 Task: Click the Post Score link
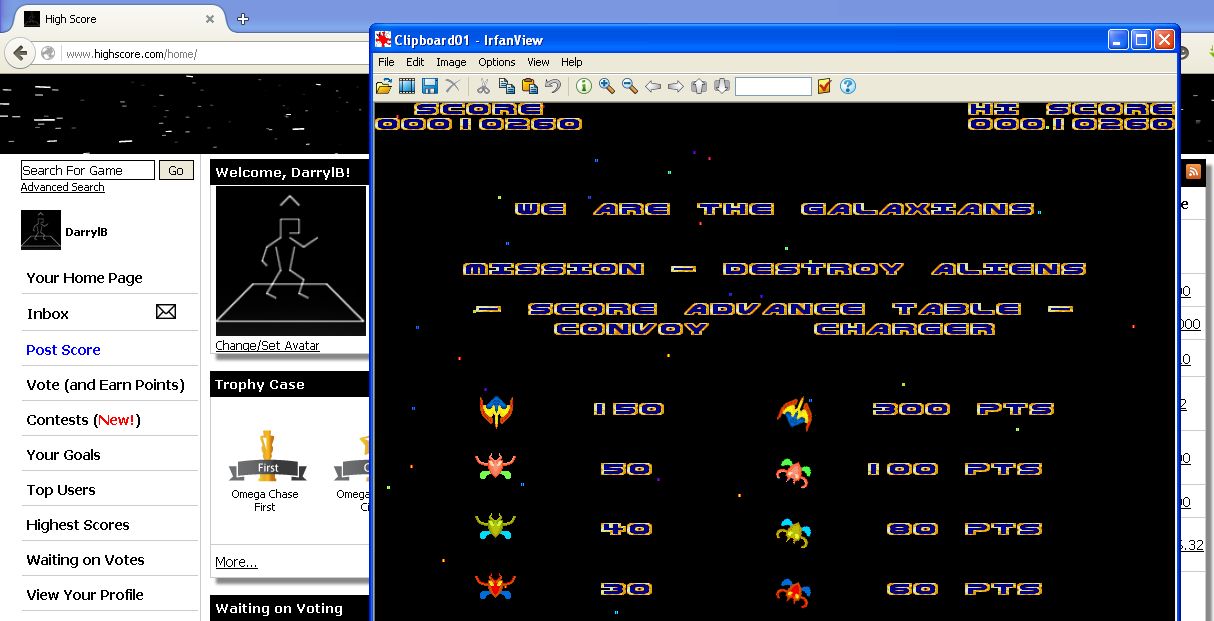click(63, 349)
